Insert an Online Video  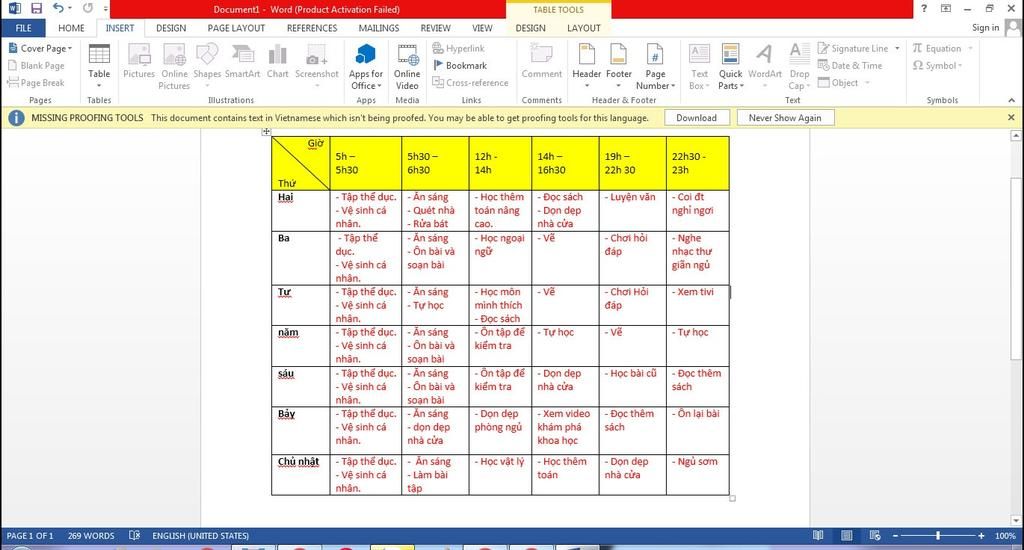point(407,67)
